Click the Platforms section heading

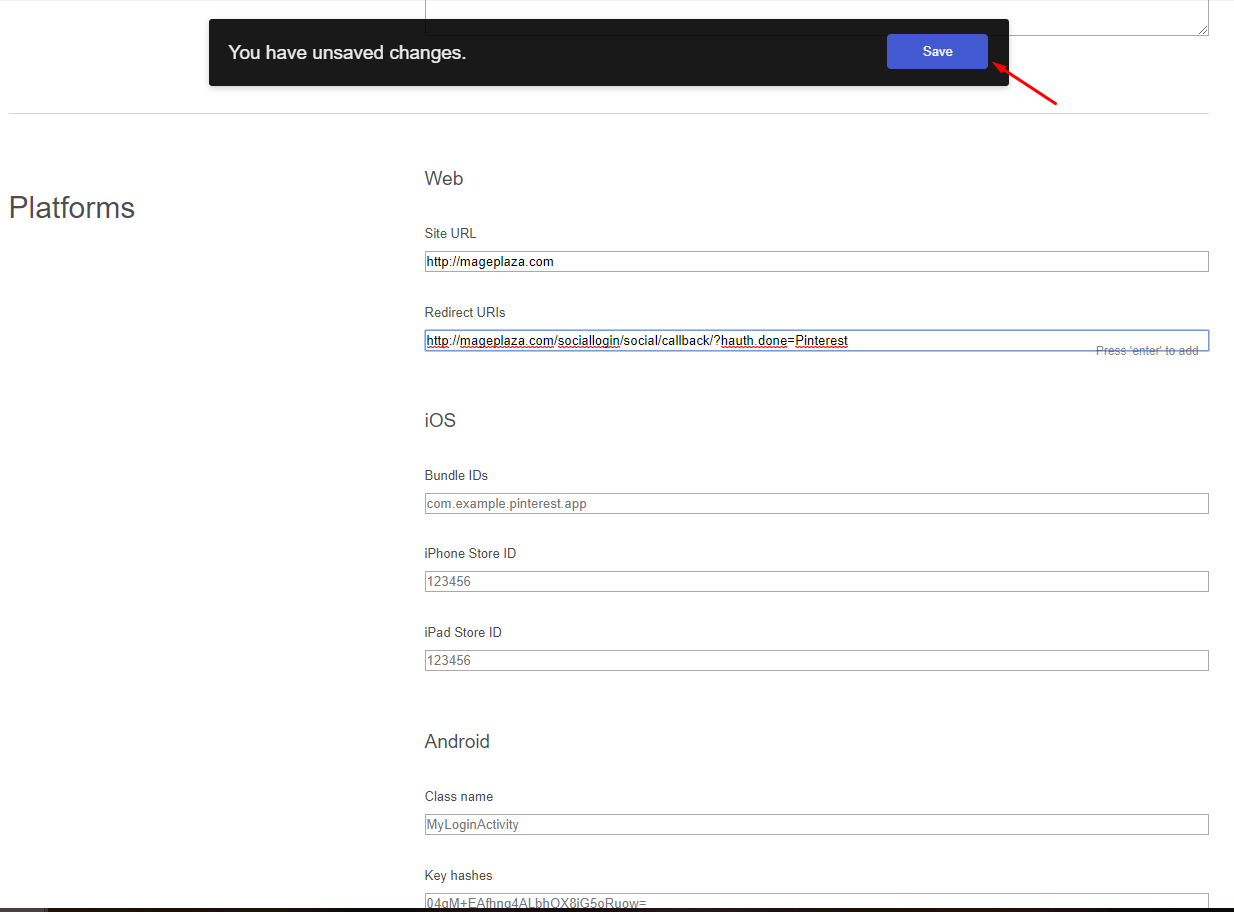[x=72, y=208]
